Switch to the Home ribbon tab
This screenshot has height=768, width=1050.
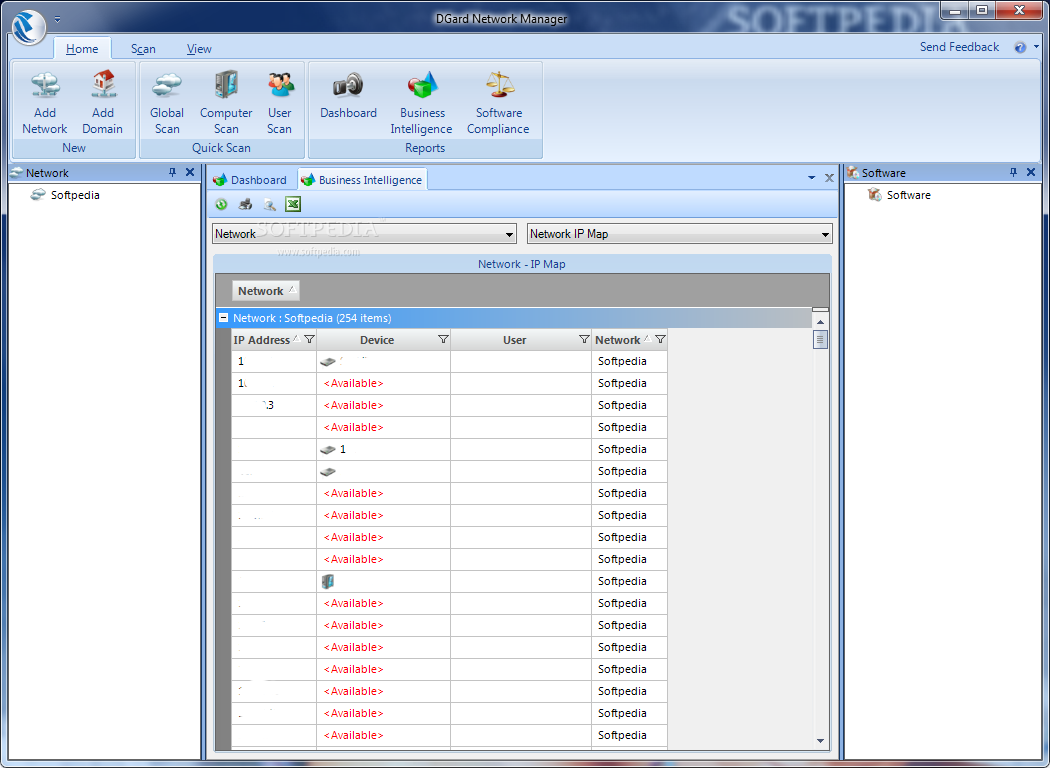pos(82,49)
